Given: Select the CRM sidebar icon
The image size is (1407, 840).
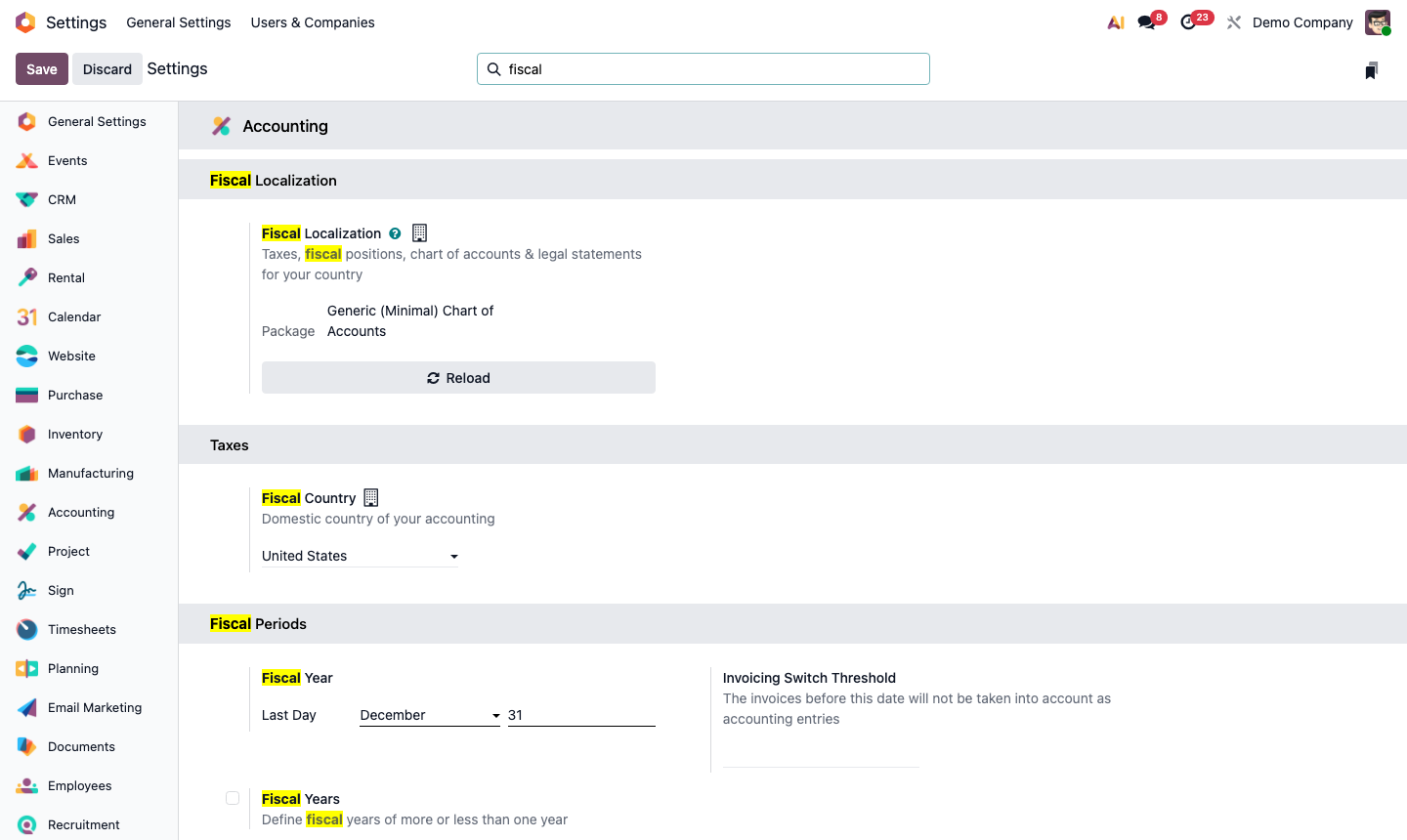Looking at the screenshot, I should (x=25, y=199).
